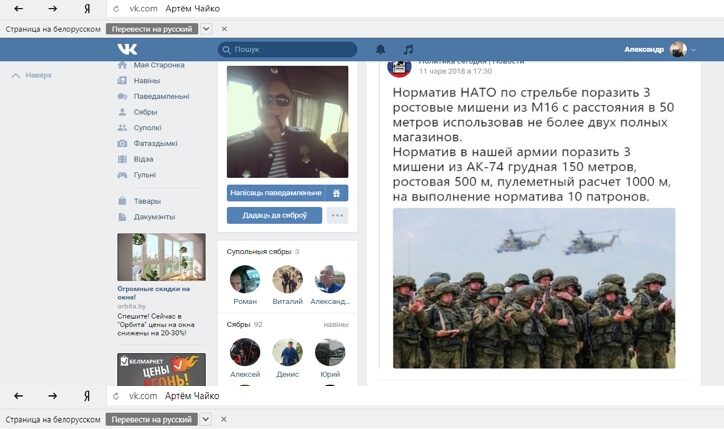The height and width of the screenshot is (429, 724).
Task: Click the Фатаздымкі camera icon in sidebar
Action: [122, 143]
